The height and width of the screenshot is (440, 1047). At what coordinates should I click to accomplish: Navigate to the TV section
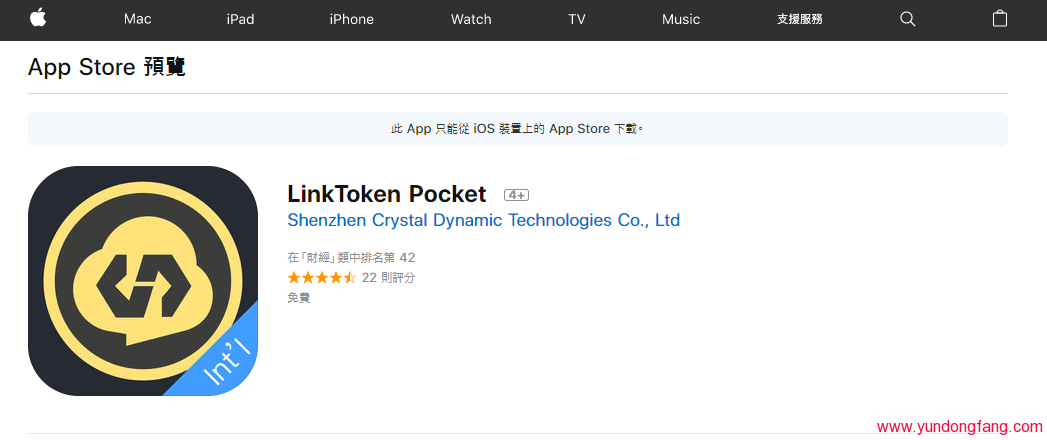click(577, 19)
